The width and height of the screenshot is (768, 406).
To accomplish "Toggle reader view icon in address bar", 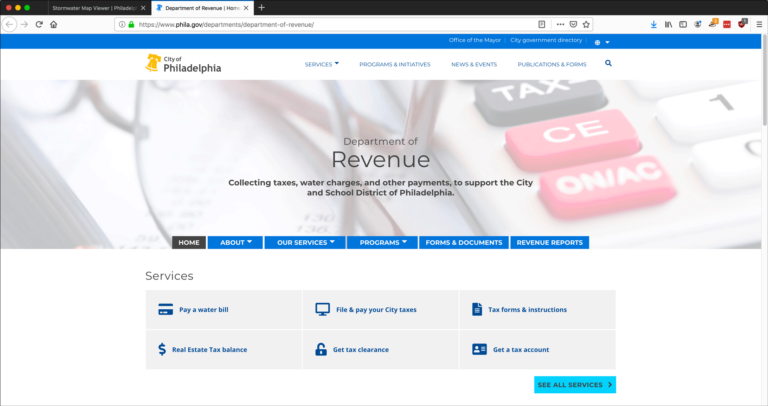I will click(542, 24).
